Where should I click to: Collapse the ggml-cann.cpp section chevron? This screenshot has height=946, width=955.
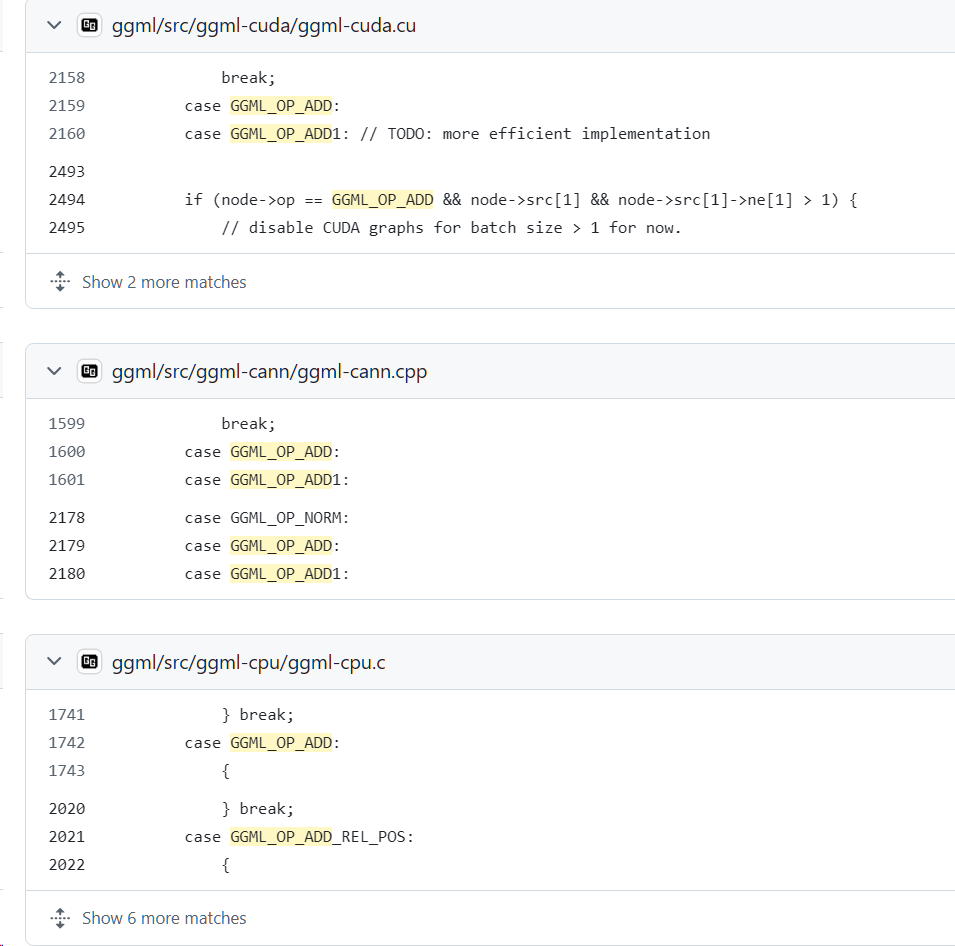click(54, 371)
